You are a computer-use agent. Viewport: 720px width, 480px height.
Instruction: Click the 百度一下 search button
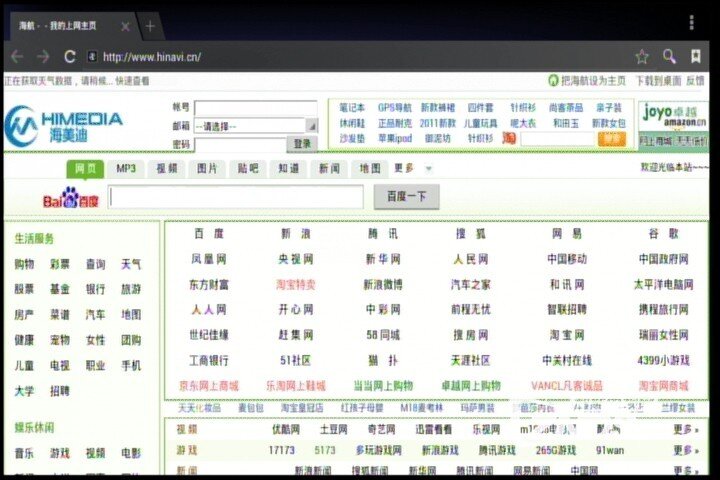(x=406, y=197)
